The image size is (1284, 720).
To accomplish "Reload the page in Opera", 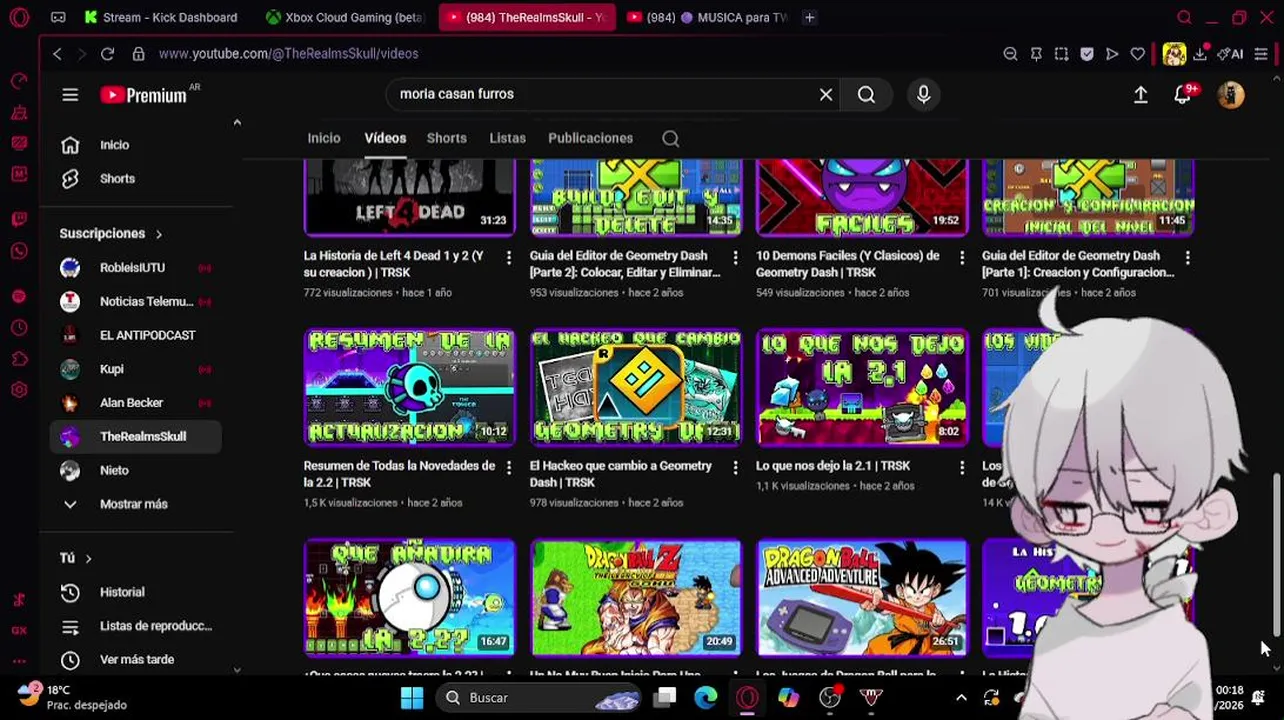I will point(107,54).
